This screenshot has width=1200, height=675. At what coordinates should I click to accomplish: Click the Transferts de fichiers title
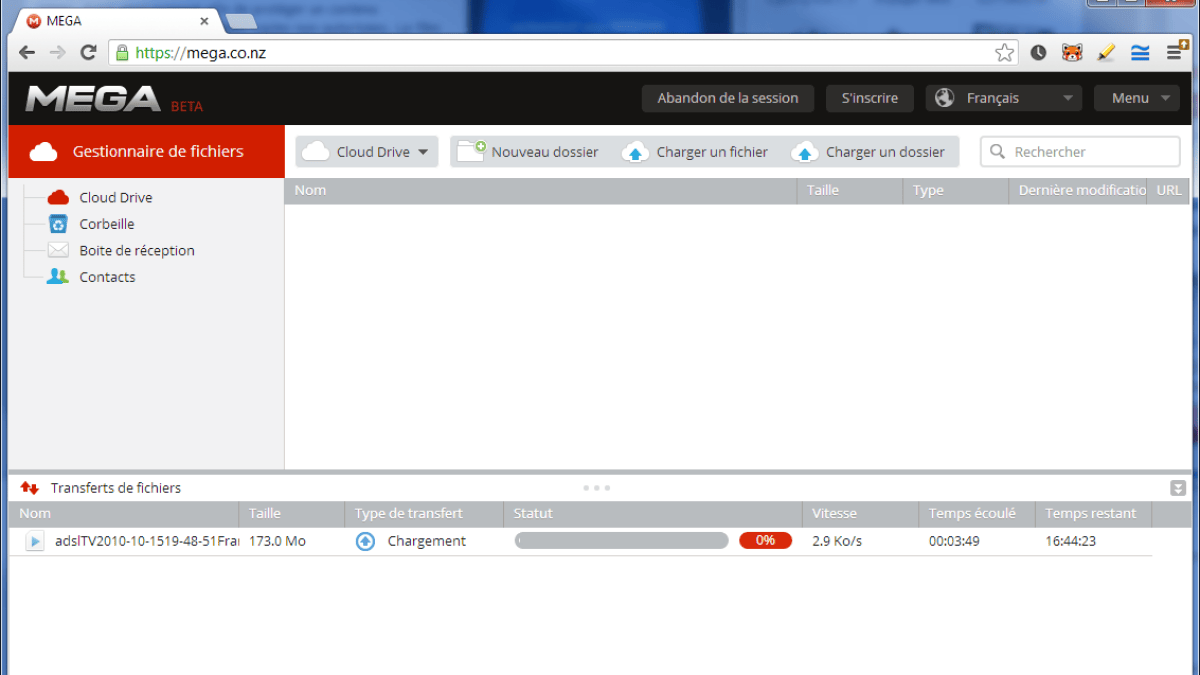(116, 488)
